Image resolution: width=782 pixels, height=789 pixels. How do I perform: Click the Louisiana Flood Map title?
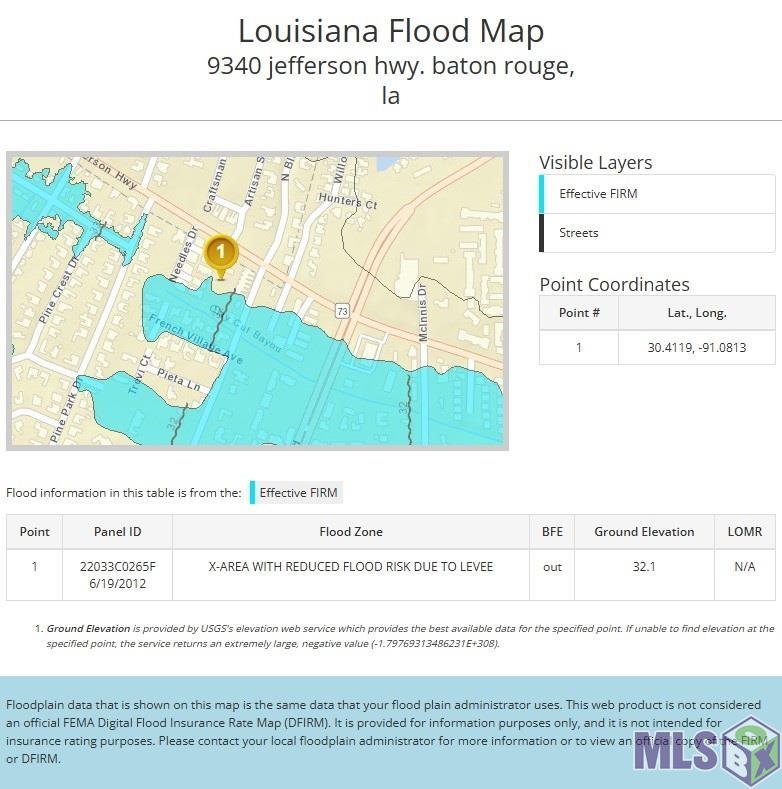pos(391,31)
